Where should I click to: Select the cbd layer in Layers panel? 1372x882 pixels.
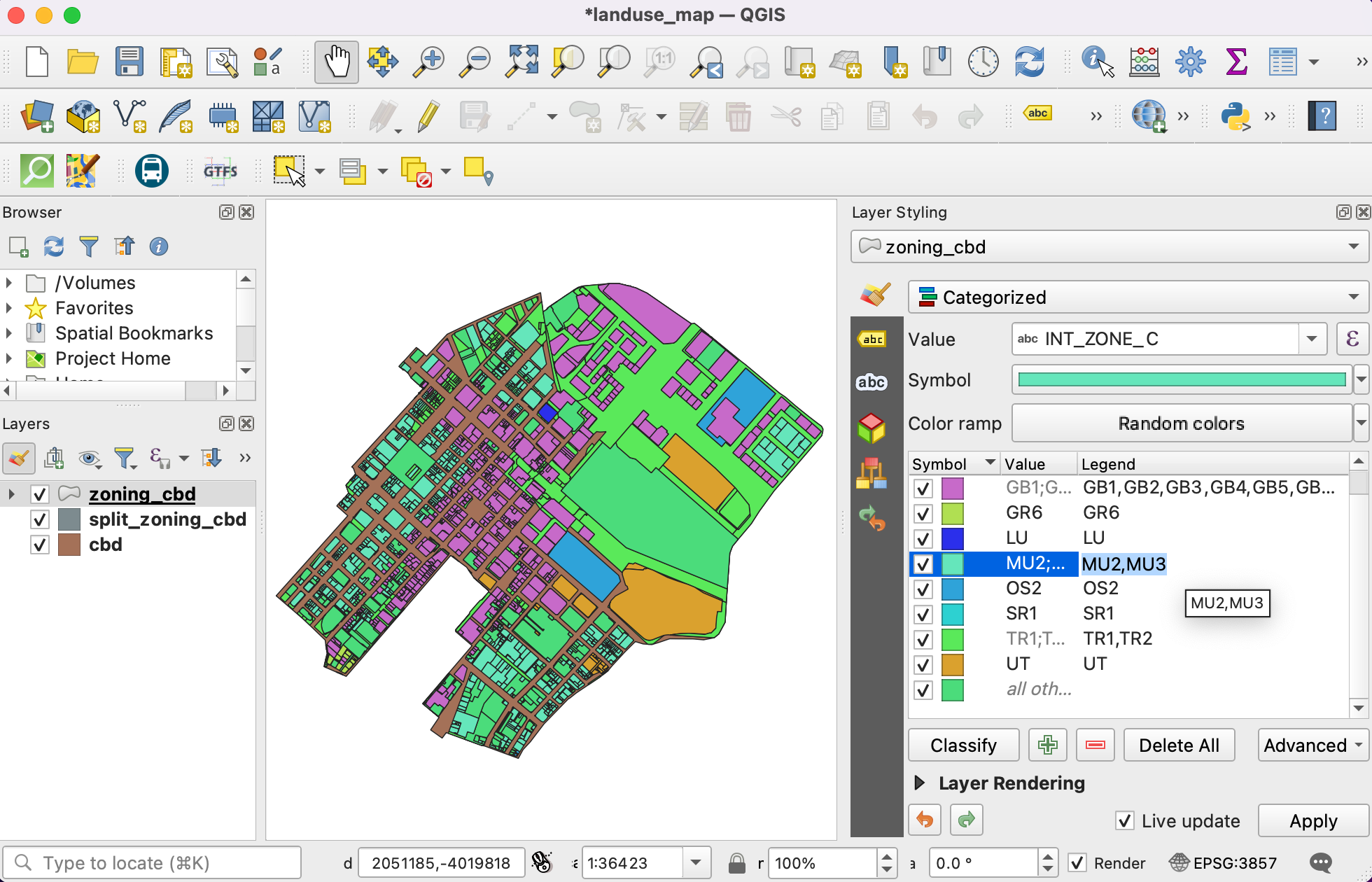click(x=105, y=545)
